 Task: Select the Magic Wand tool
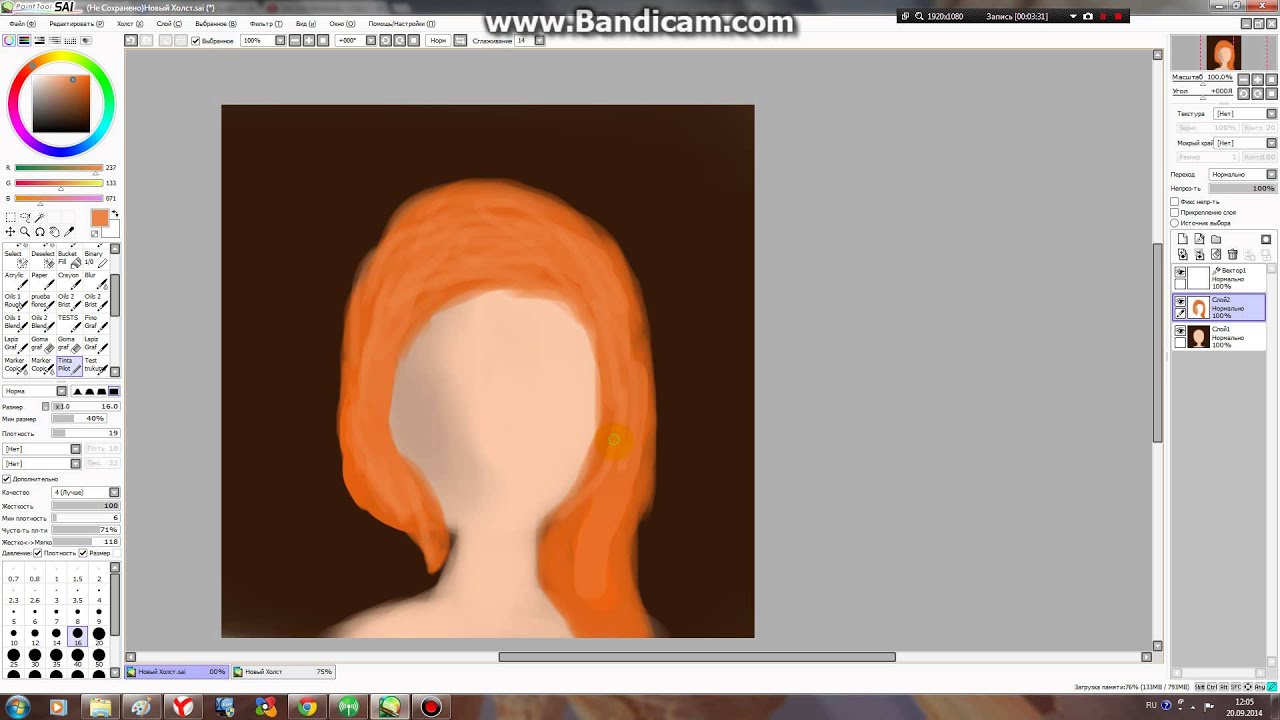point(40,217)
